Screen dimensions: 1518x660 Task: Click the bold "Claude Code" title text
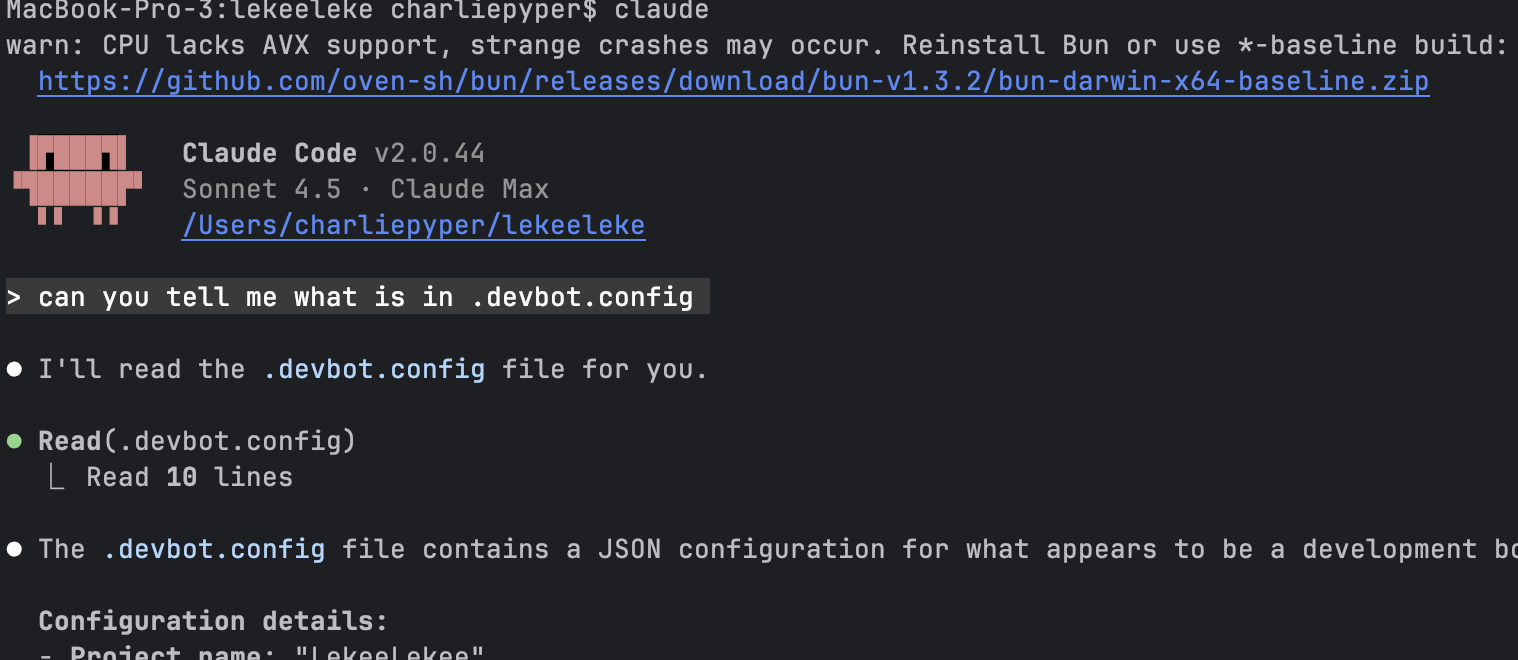[269, 153]
